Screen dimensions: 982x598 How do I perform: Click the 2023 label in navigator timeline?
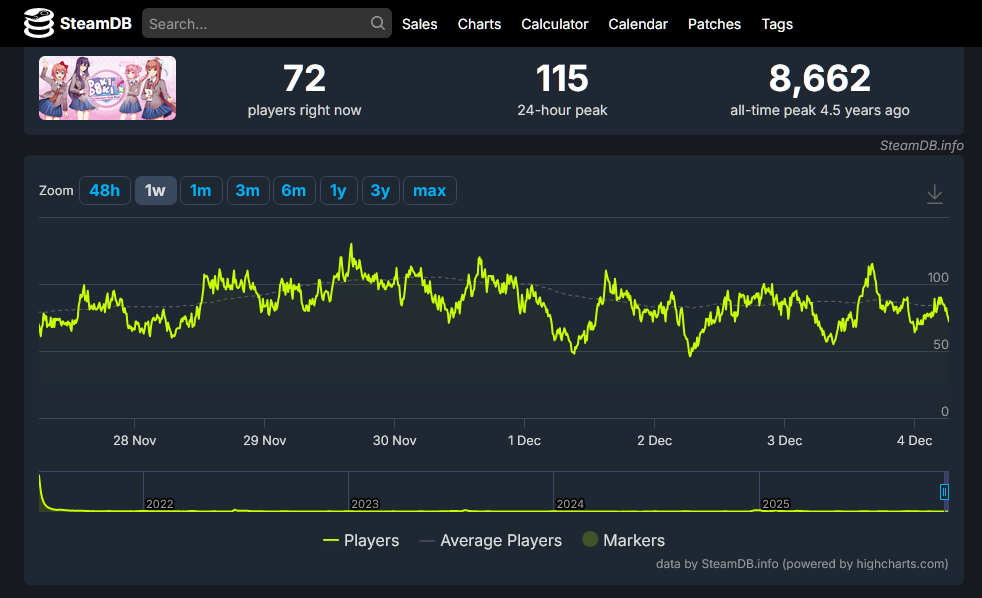[365, 503]
